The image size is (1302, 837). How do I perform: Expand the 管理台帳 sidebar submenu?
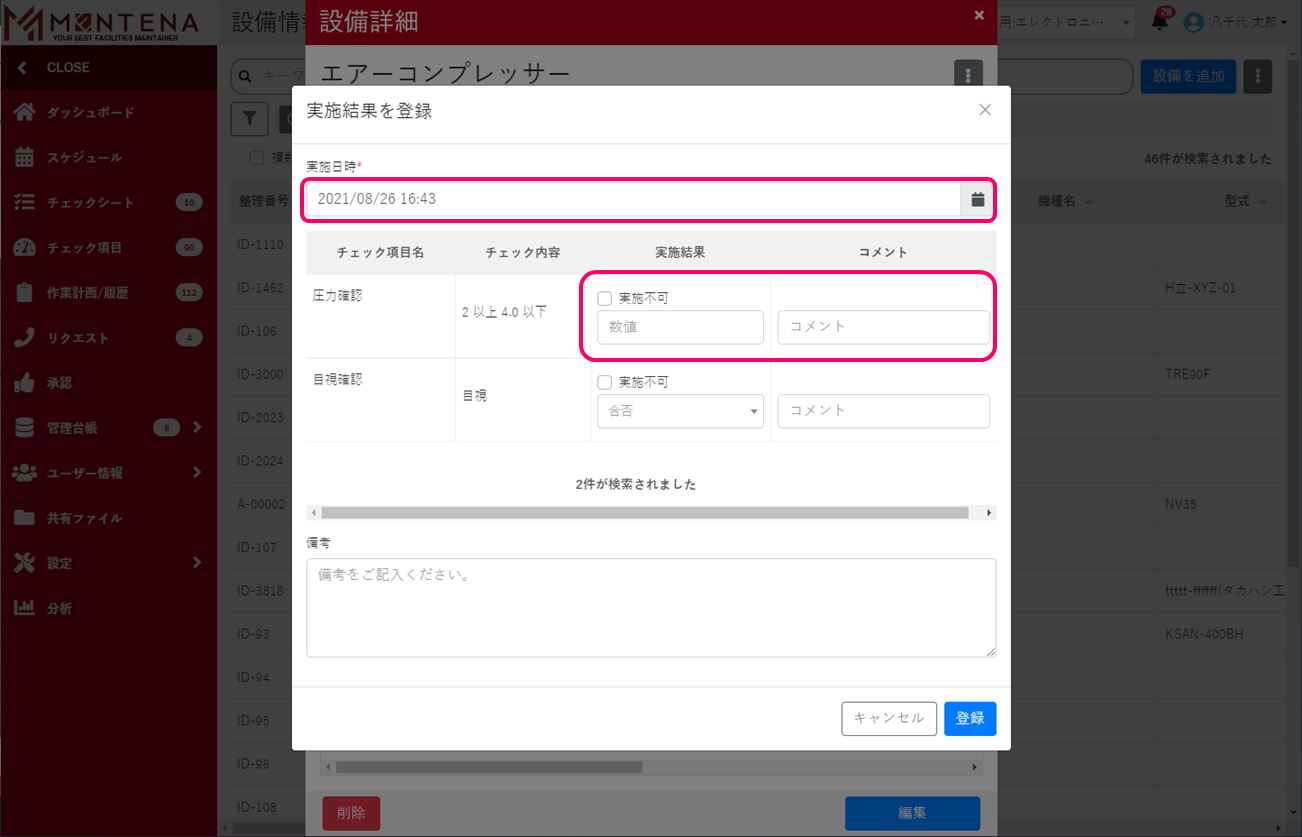pos(197,428)
